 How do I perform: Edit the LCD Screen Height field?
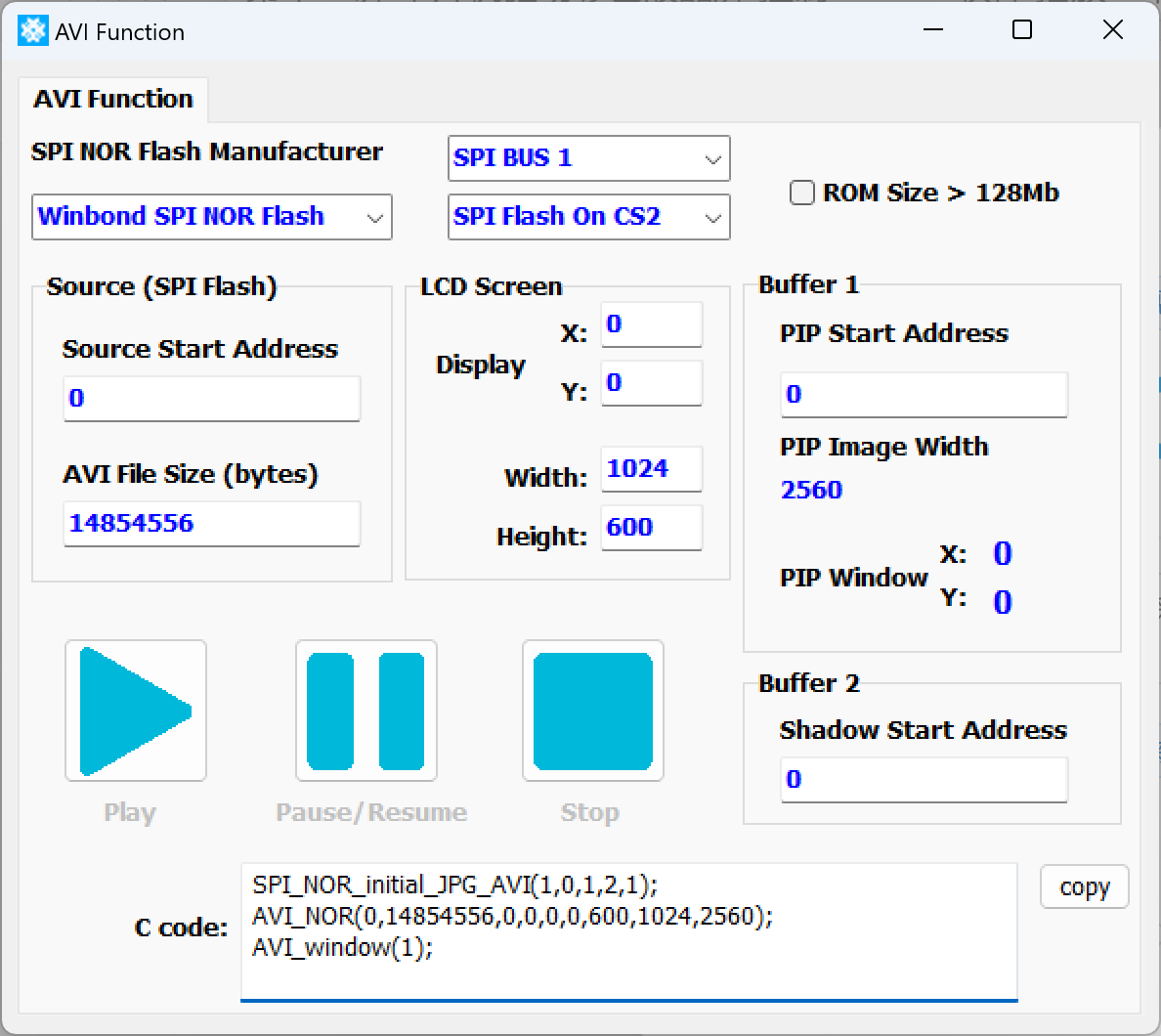click(651, 528)
